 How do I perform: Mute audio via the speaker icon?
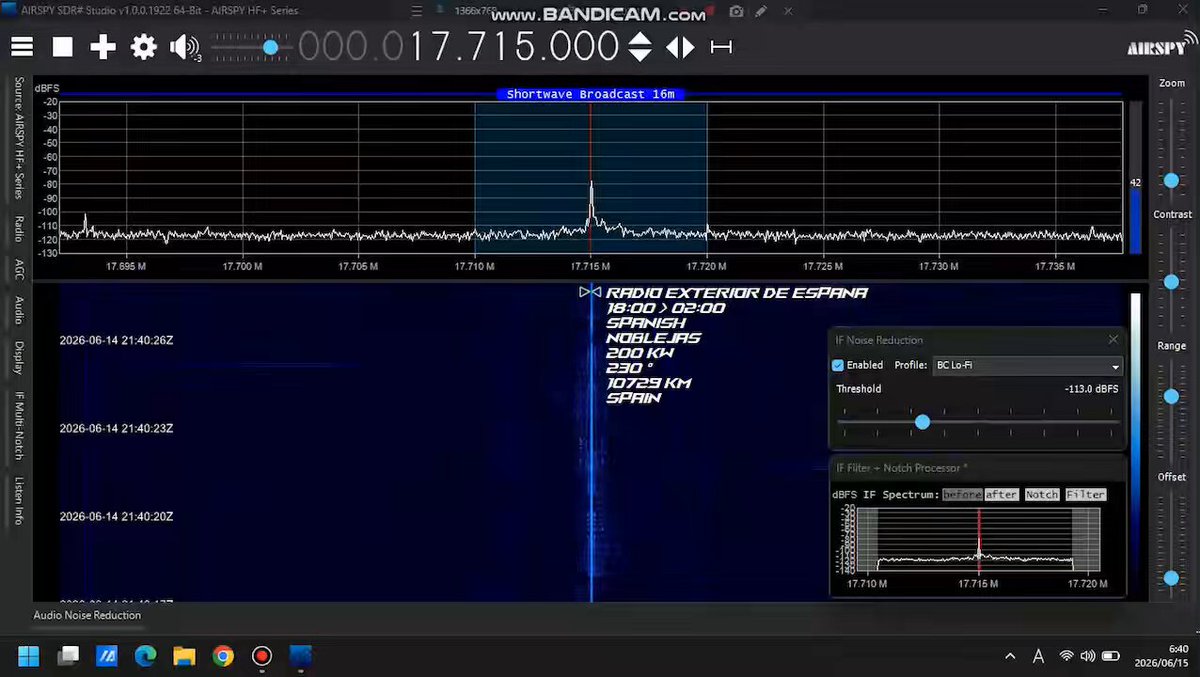click(185, 47)
